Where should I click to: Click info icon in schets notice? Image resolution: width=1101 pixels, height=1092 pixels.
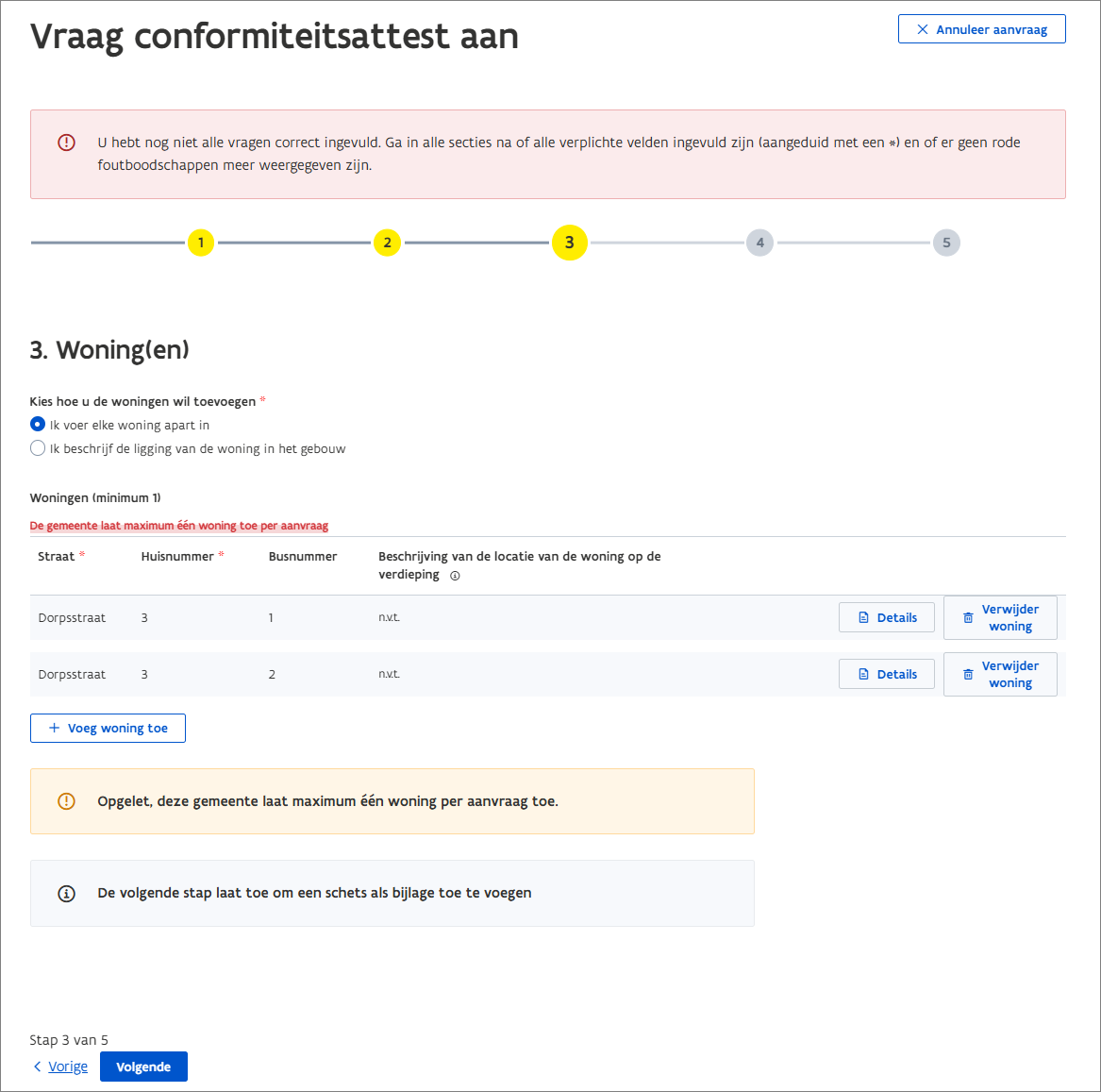coord(66,893)
